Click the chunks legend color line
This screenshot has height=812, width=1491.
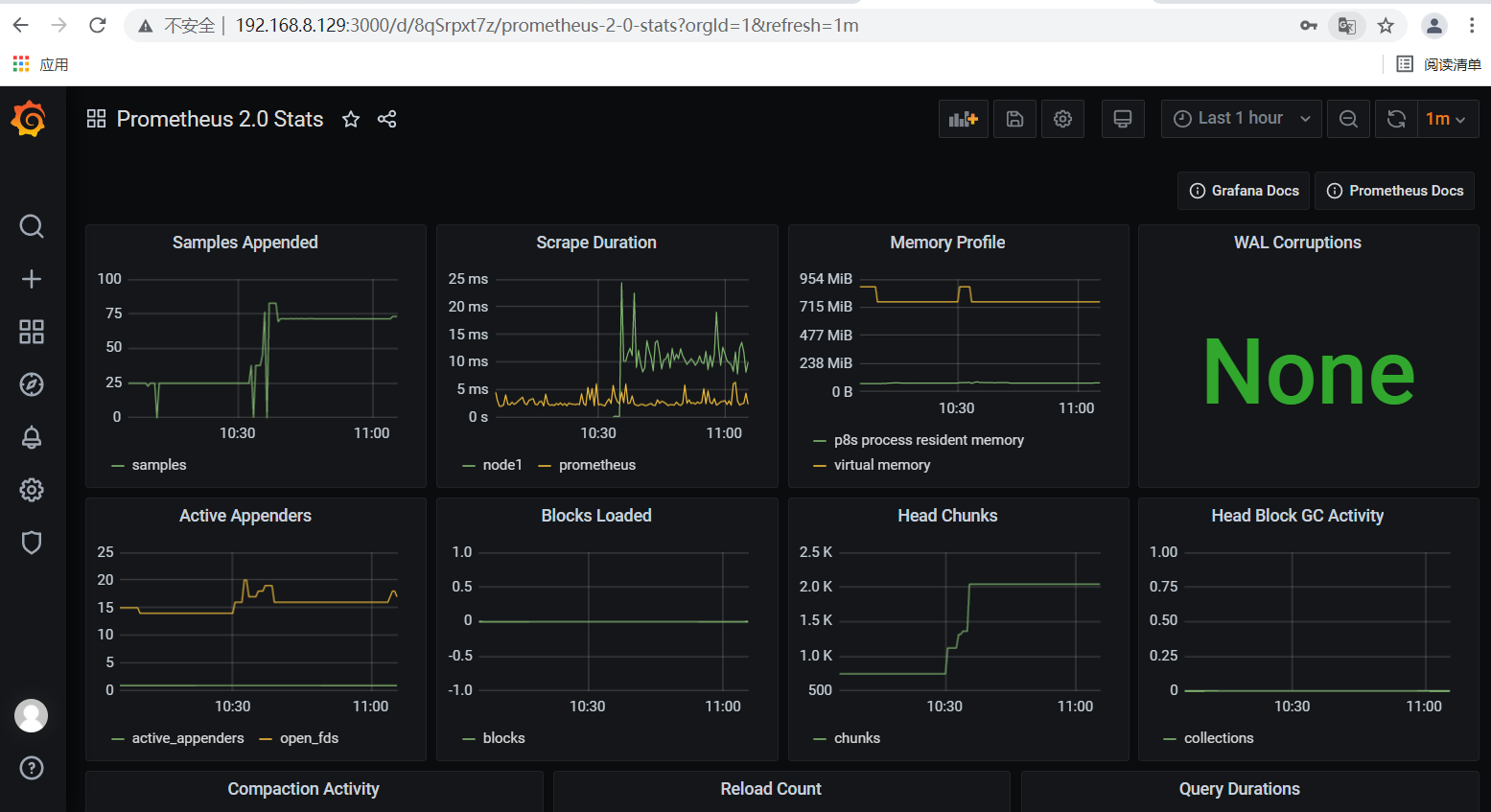pyautogui.click(x=820, y=739)
